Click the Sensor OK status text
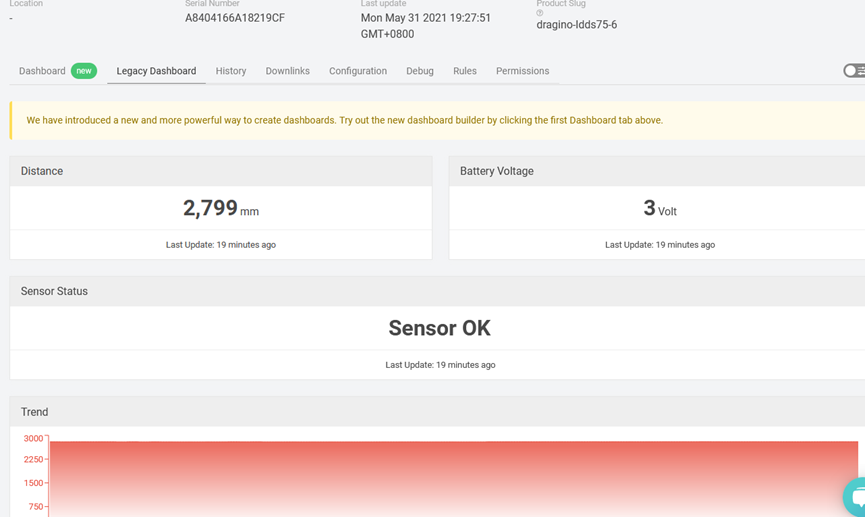The image size is (865, 517). 439,328
